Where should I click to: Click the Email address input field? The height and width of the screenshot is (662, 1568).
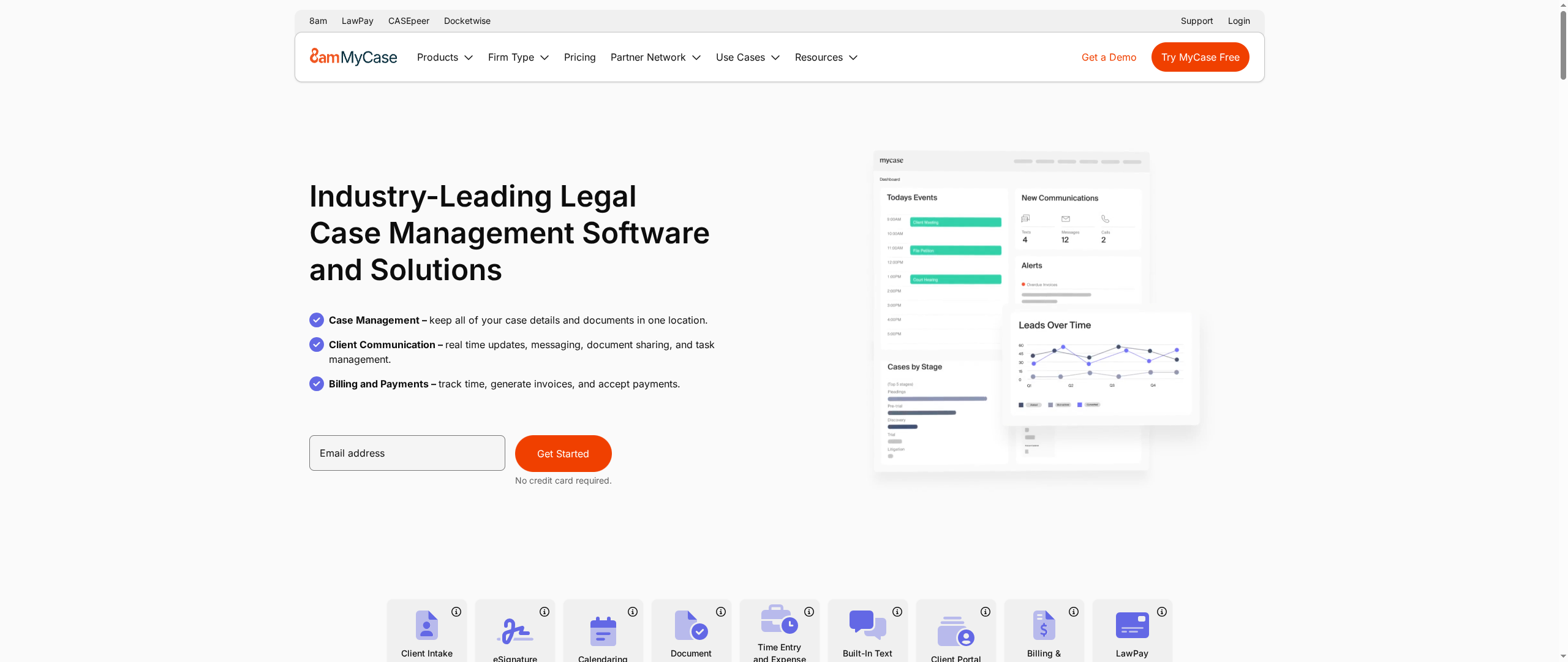[x=407, y=453]
